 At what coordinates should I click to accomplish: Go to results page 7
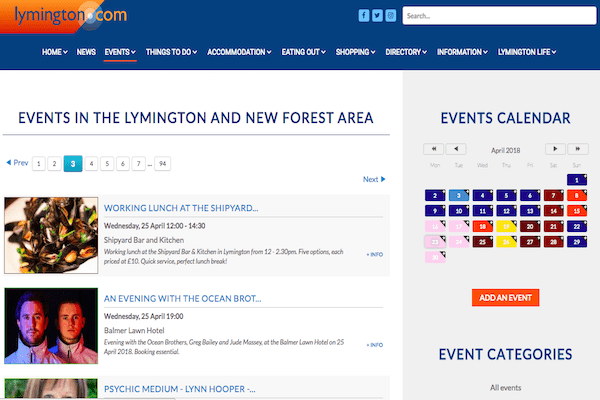click(139, 164)
